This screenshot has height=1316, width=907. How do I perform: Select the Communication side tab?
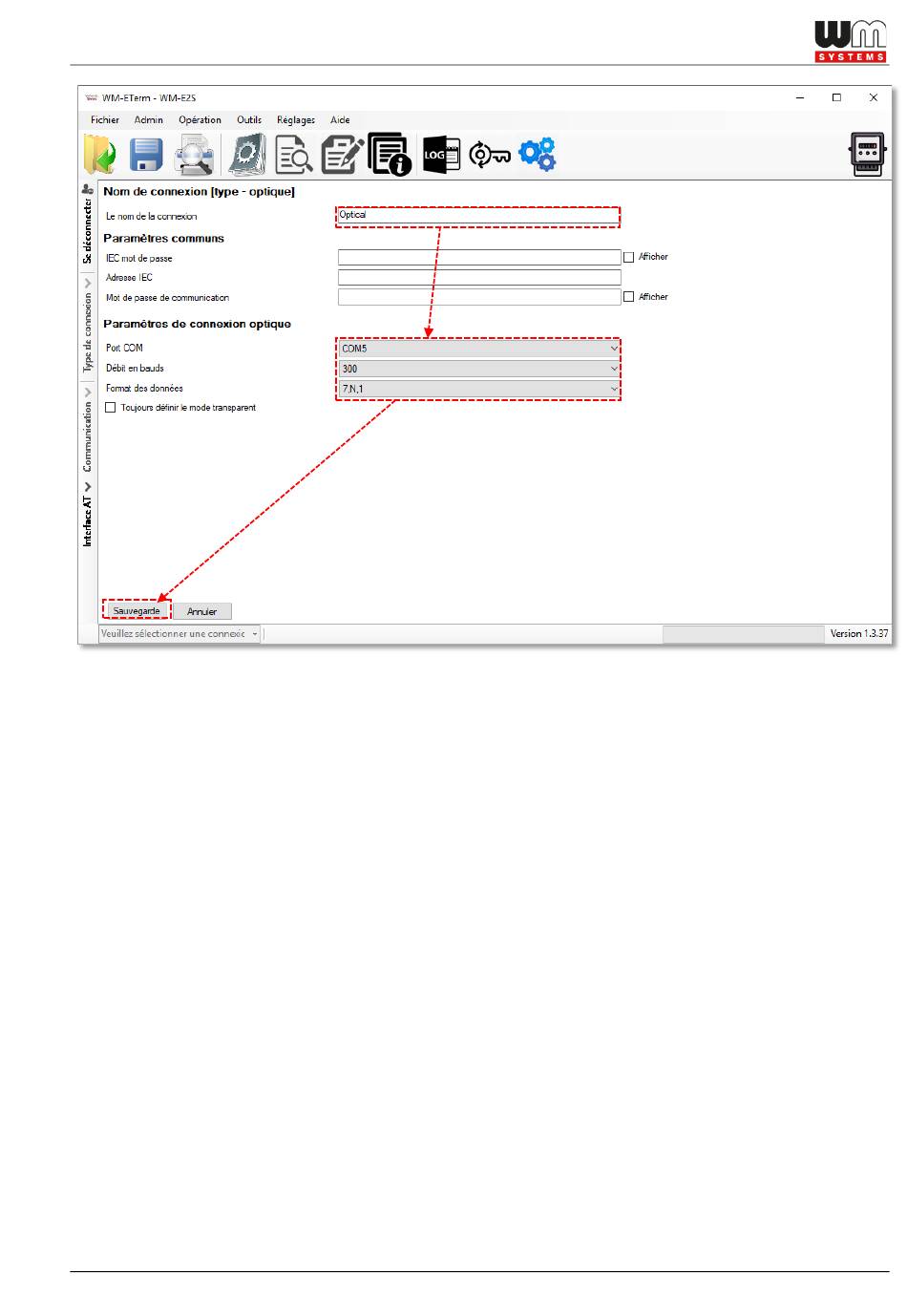(88, 436)
